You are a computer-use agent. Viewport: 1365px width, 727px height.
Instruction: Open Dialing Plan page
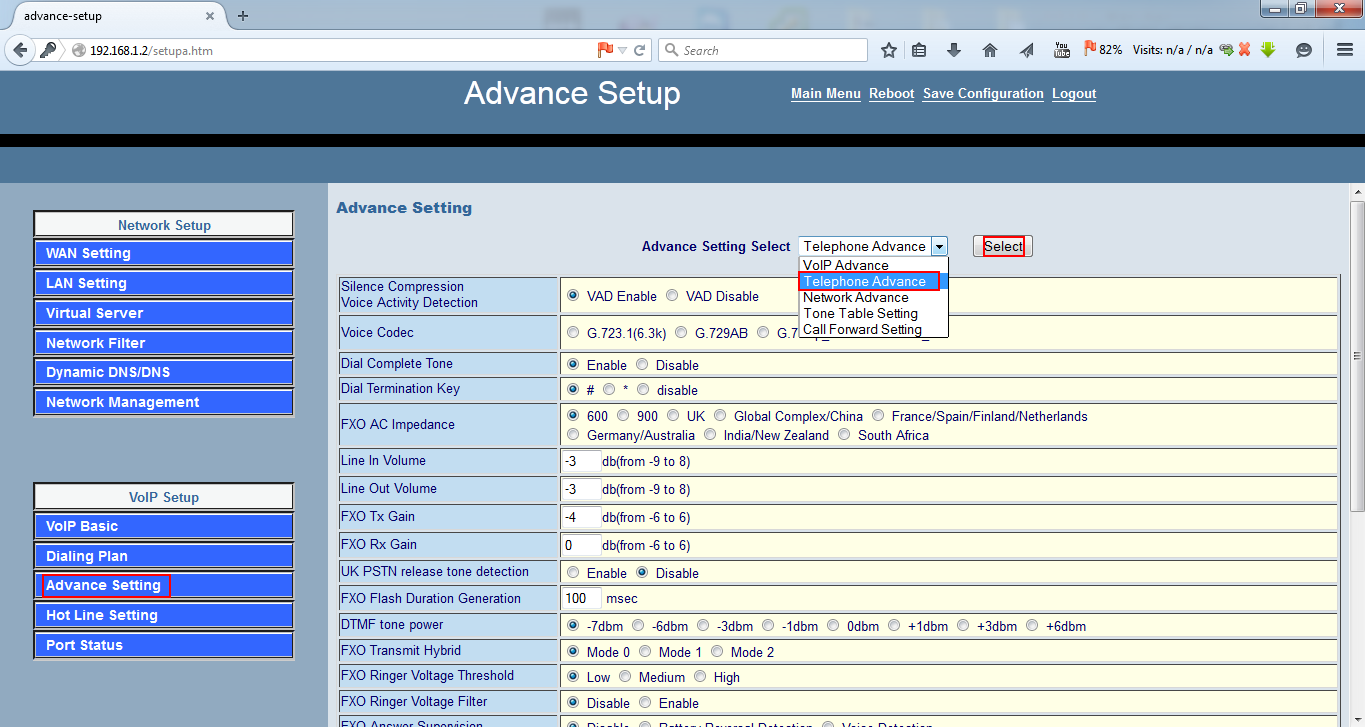tap(164, 556)
